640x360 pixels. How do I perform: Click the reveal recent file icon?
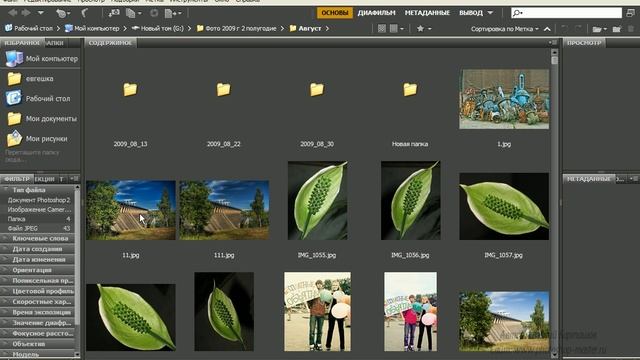click(62, 13)
